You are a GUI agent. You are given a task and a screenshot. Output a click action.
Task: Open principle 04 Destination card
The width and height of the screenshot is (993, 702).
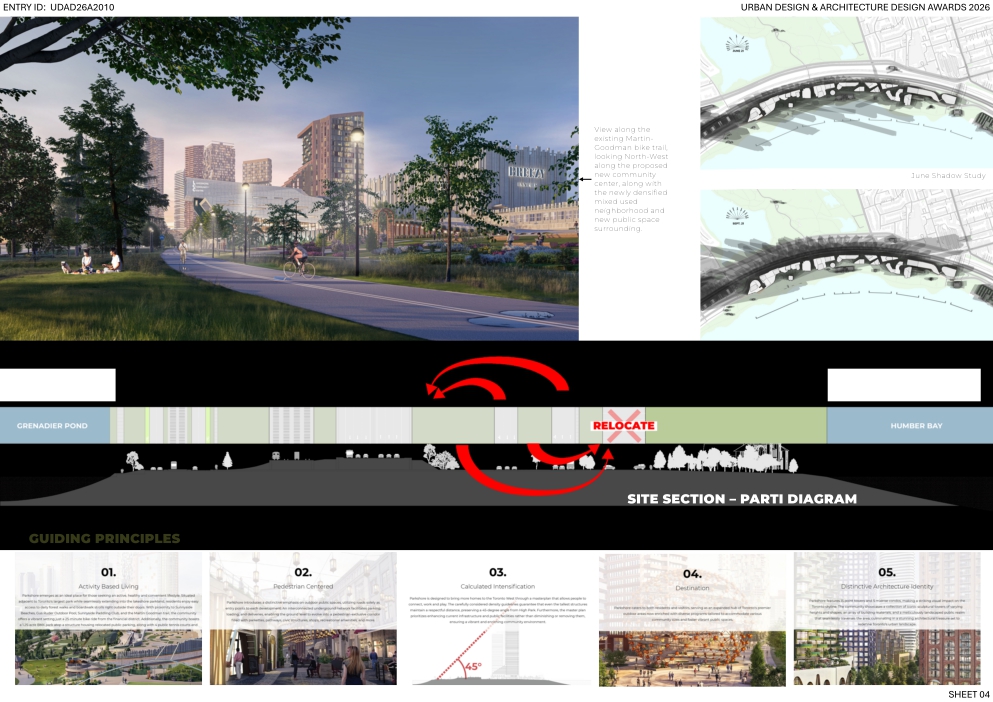click(692, 619)
